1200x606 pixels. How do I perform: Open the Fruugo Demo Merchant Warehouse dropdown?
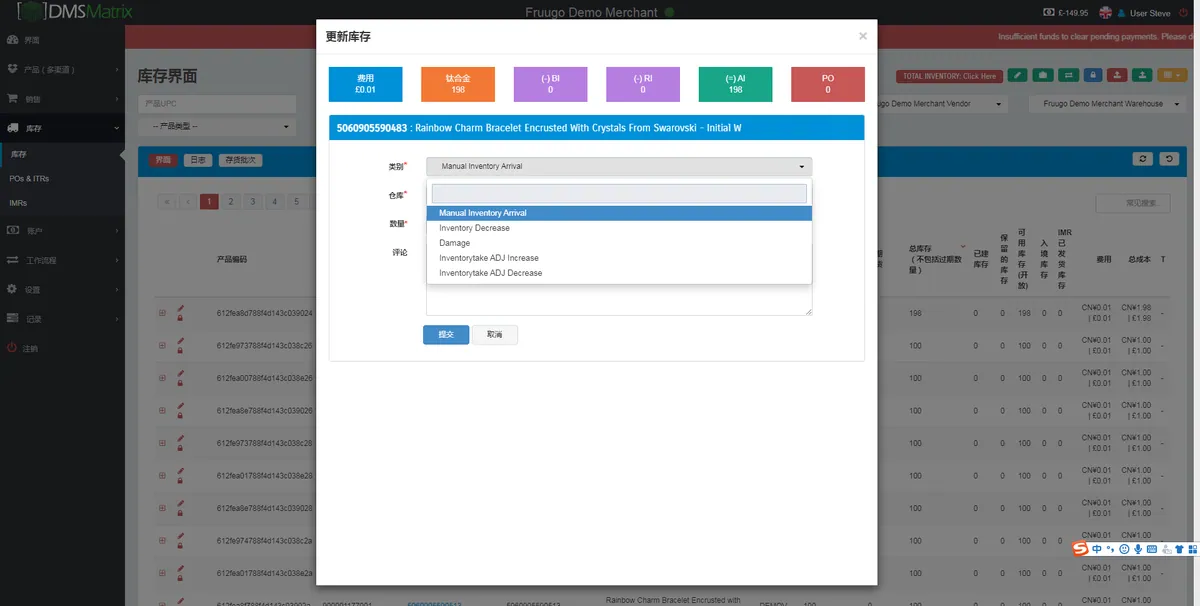click(1107, 104)
